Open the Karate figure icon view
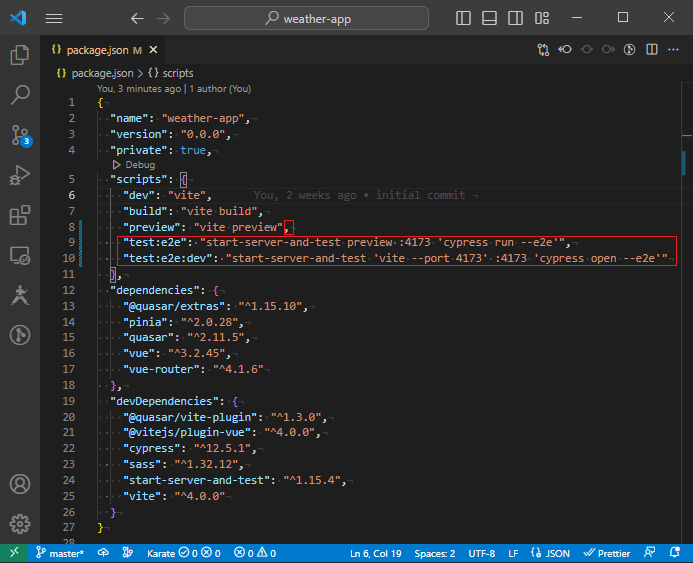This screenshot has height=563, width=693. pos(20,295)
